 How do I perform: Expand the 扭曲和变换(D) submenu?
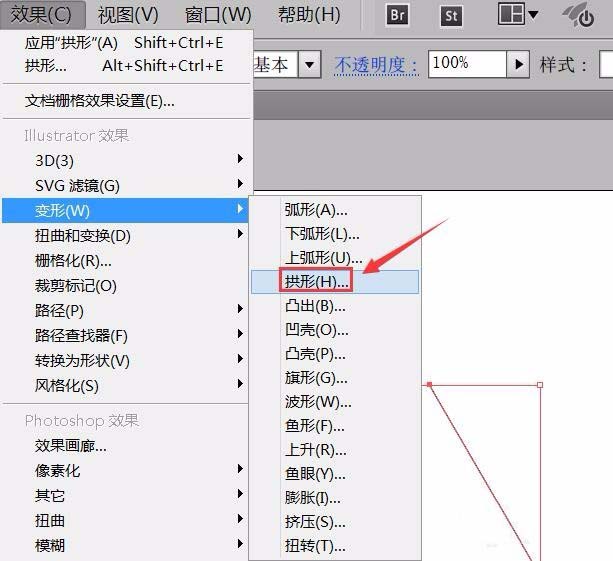[126, 235]
